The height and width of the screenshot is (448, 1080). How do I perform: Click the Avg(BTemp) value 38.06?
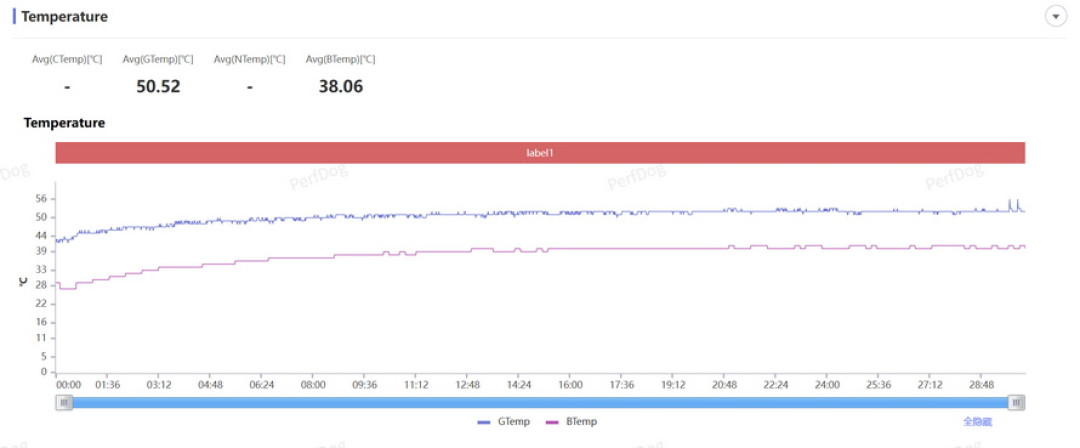[x=340, y=86]
